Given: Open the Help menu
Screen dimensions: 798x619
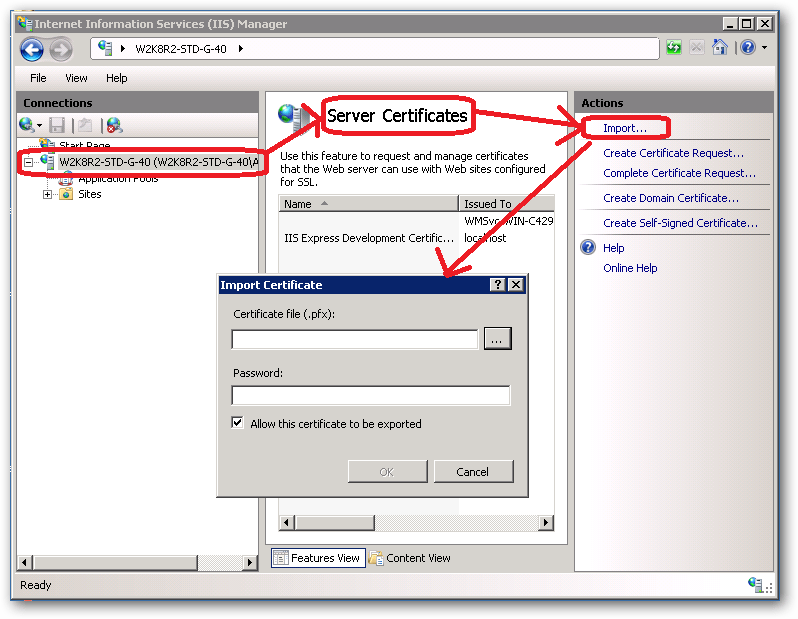Looking at the screenshot, I should point(117,78).
